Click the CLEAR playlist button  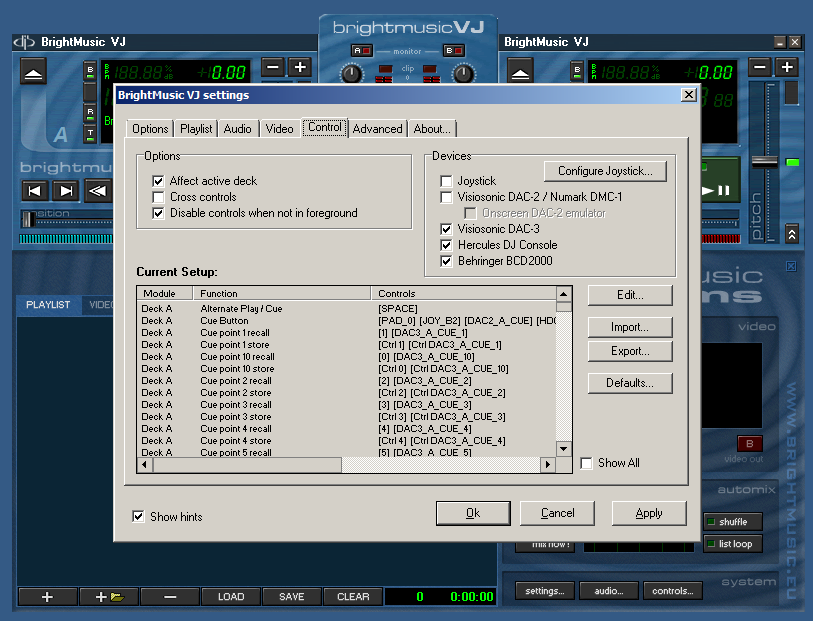(353, 597)
